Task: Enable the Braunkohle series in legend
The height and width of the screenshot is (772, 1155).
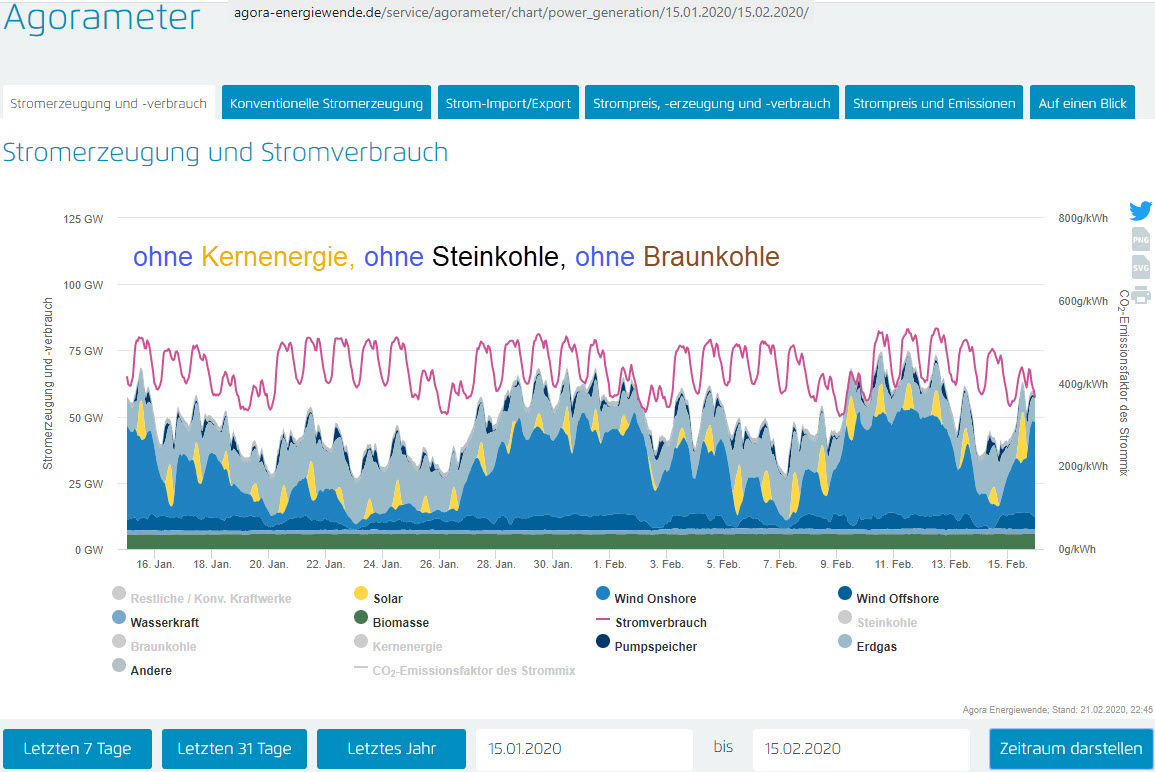Action: click(x=163, y=646)
